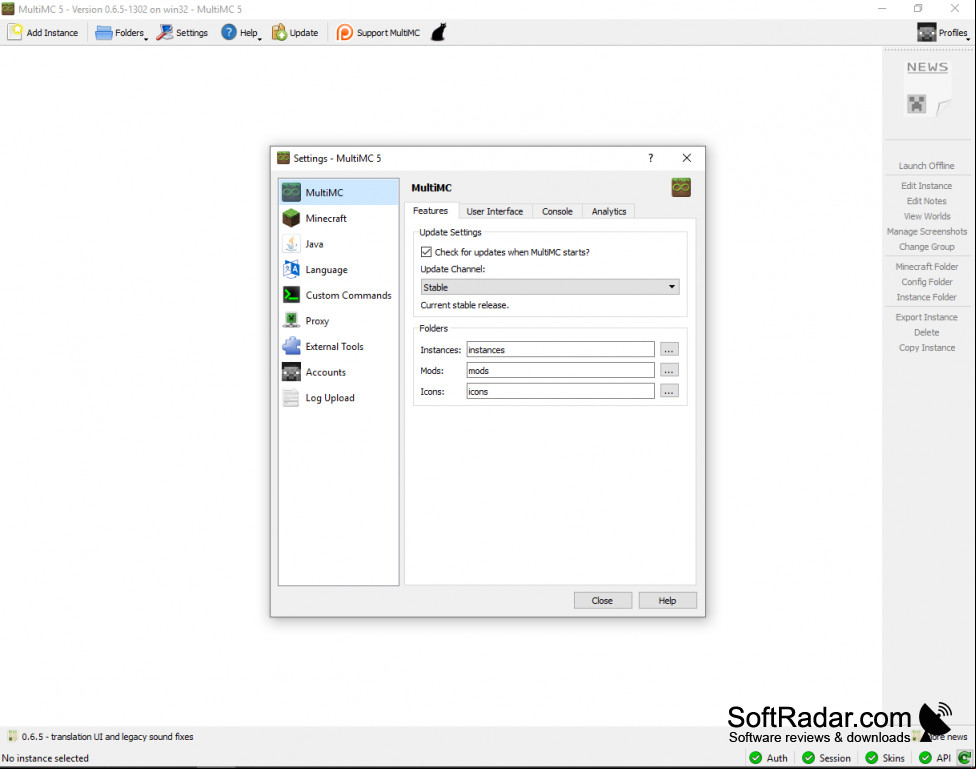Click the Add Instance toolbar icon

(15, 32)
